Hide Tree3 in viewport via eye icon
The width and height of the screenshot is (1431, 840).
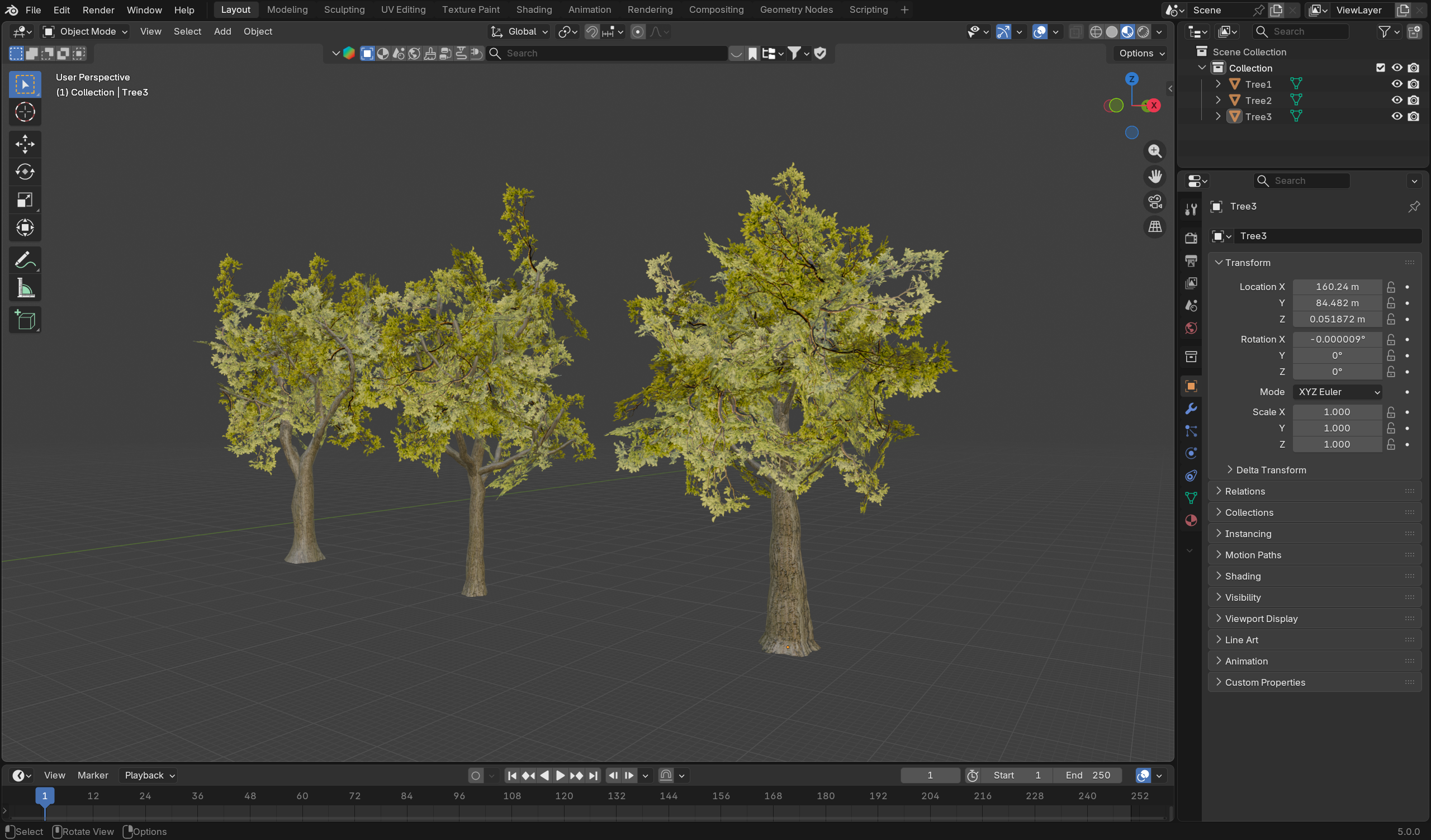[1396, 116]
